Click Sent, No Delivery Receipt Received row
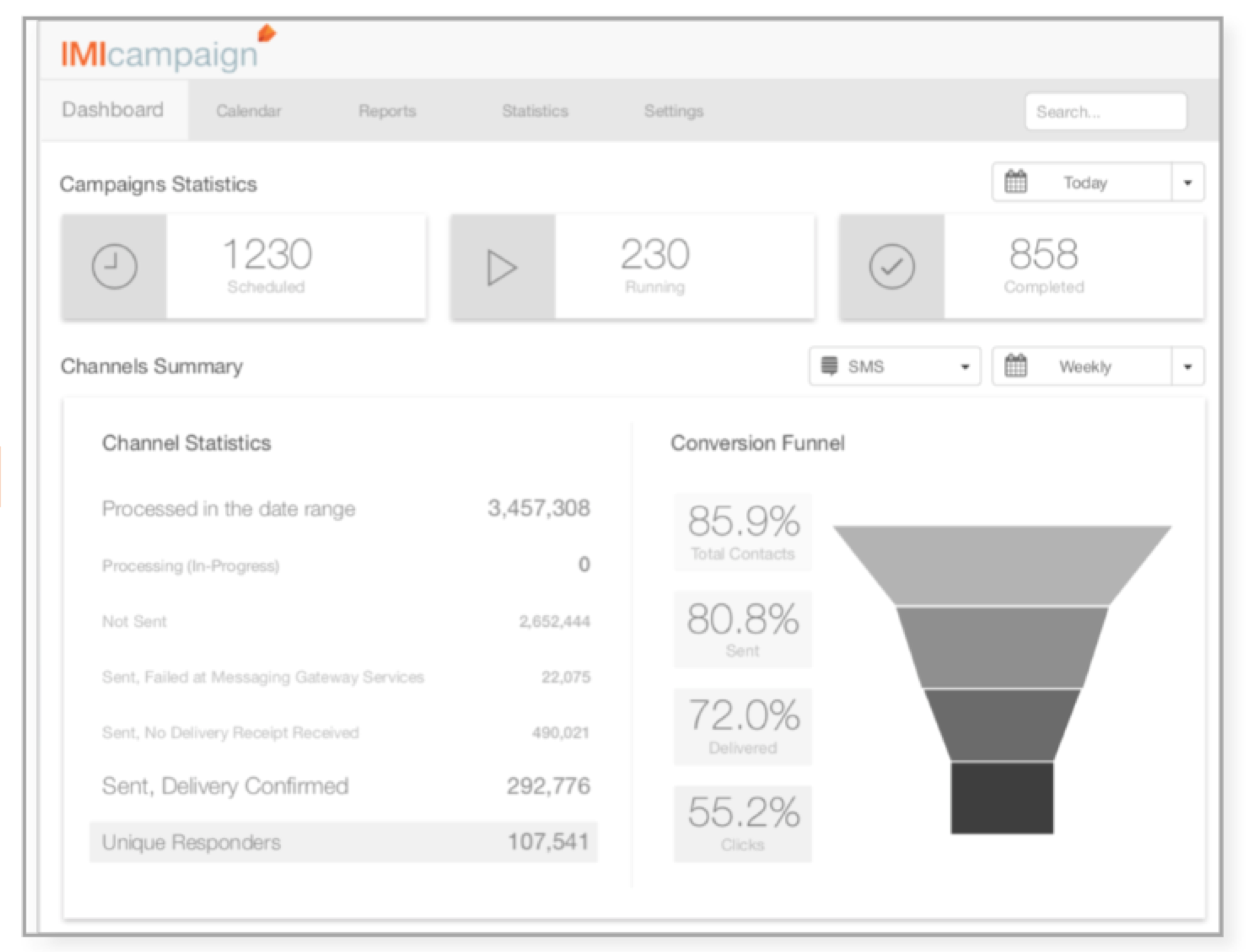1246x952 pixels. click(346, 732)
